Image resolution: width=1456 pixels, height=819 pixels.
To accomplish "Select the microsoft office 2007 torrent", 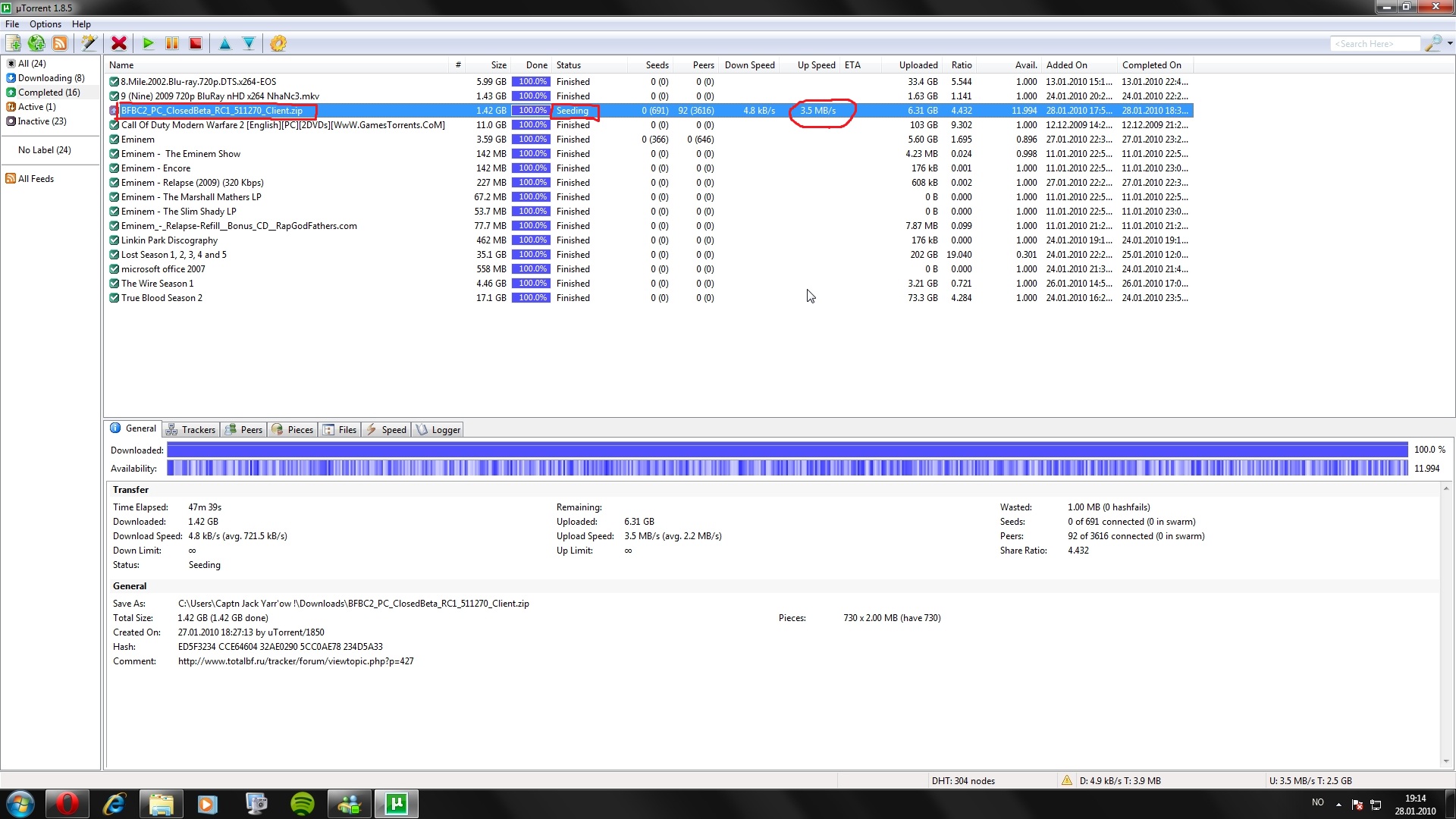I will (x=649, y=269).
